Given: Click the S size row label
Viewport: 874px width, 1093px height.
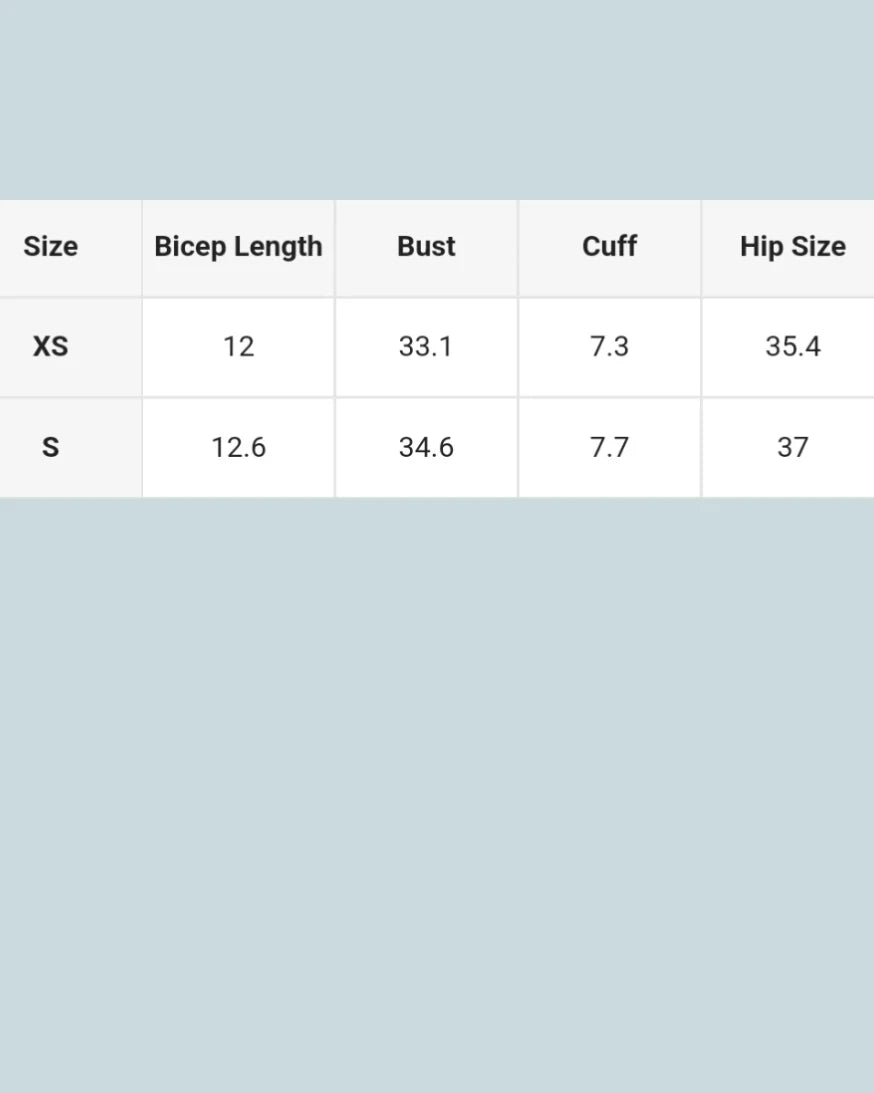Looking at the screenshot, I should pyautogui.click(x=50, y=447).
